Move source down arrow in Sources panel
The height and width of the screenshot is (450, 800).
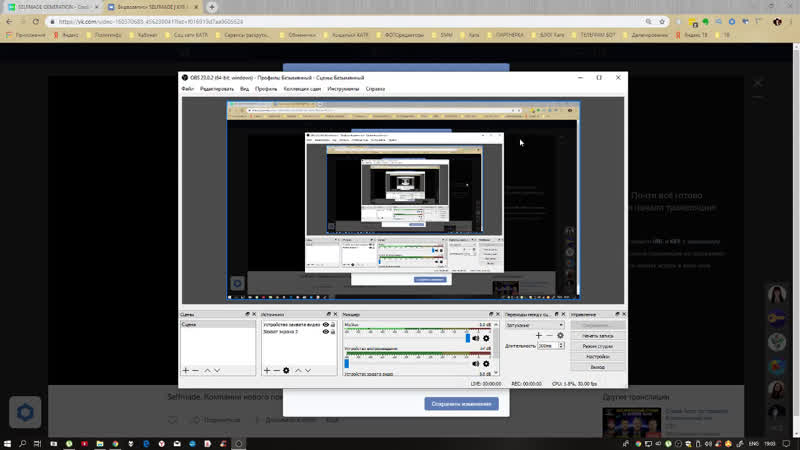(308, 370)
